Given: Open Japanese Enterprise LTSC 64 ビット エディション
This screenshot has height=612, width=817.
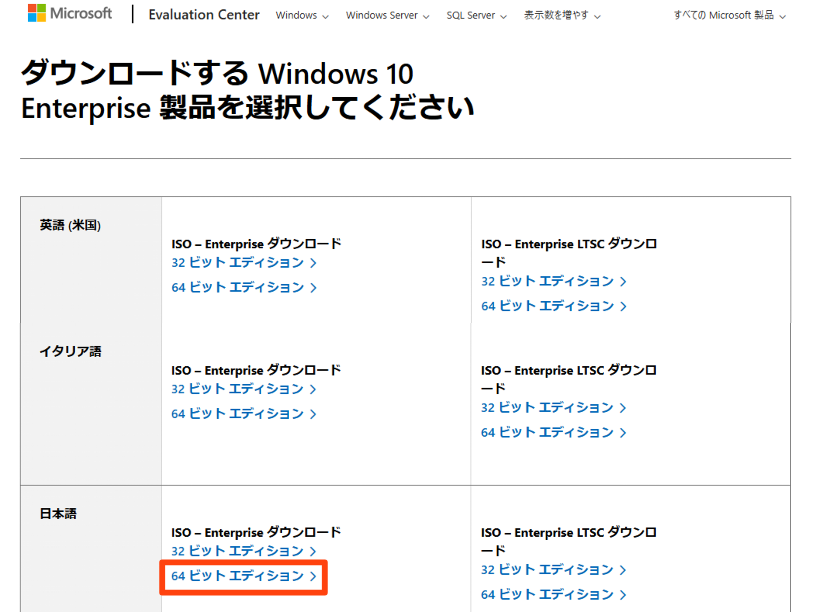Looking at the screenshot, I should click(x=553, y=595).
